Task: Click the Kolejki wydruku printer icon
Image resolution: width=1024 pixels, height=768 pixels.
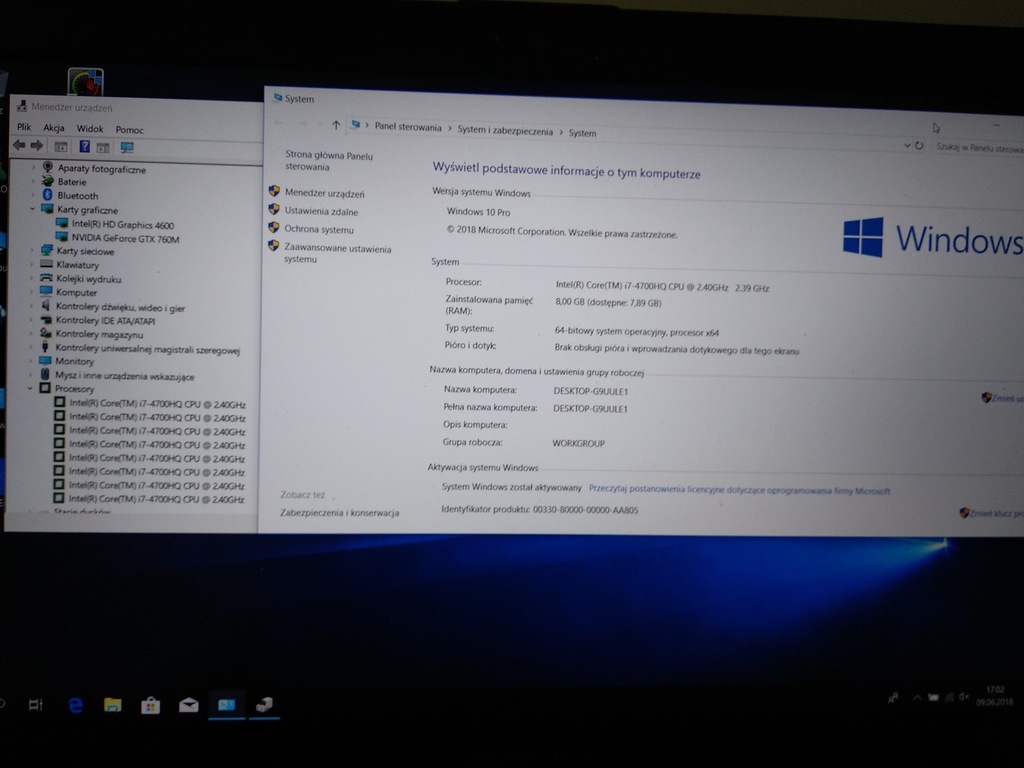Action: click(46, 278)
